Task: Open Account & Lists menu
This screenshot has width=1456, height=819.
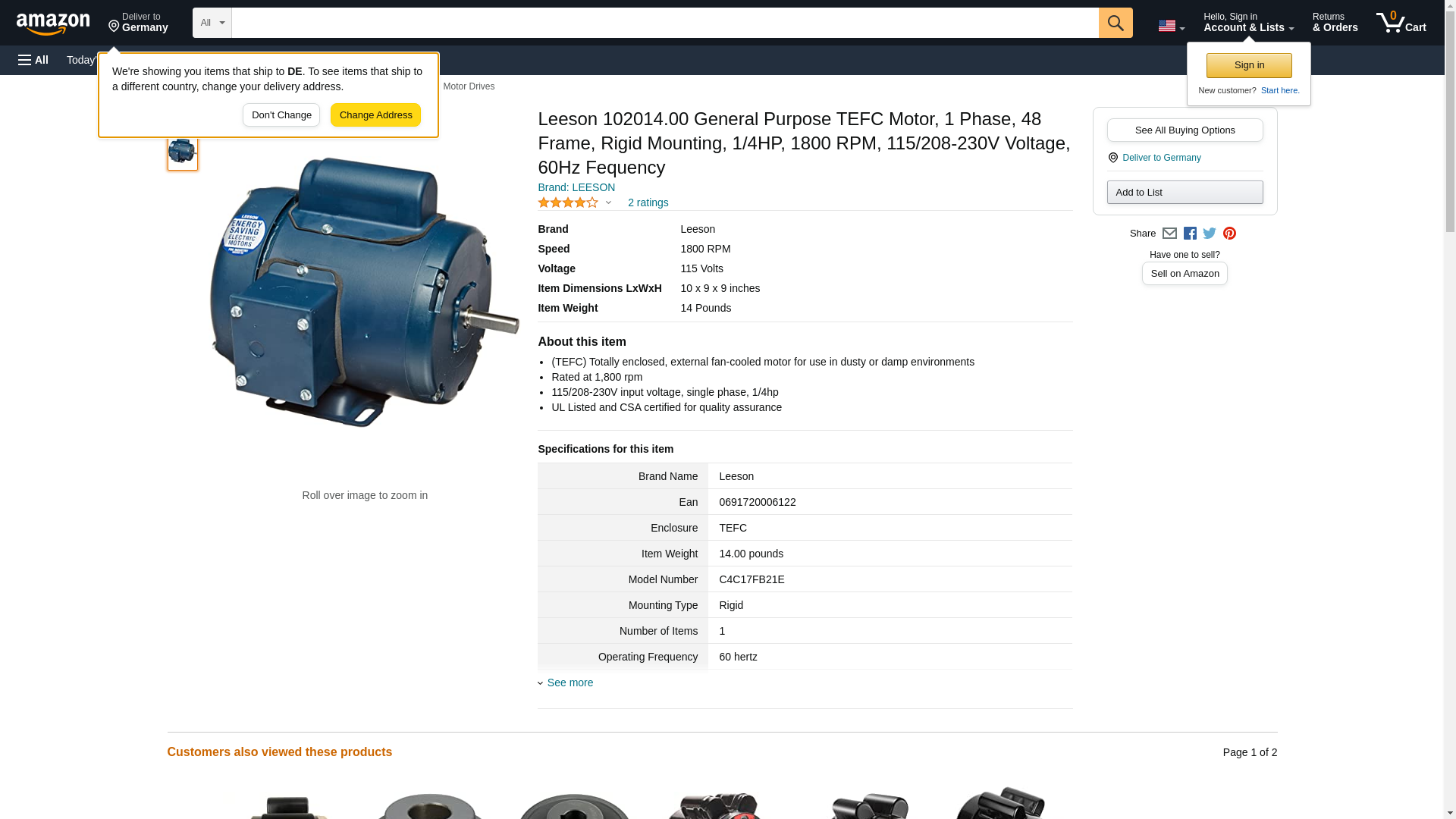Action: pyautogui.click(x=1248, y=23)
